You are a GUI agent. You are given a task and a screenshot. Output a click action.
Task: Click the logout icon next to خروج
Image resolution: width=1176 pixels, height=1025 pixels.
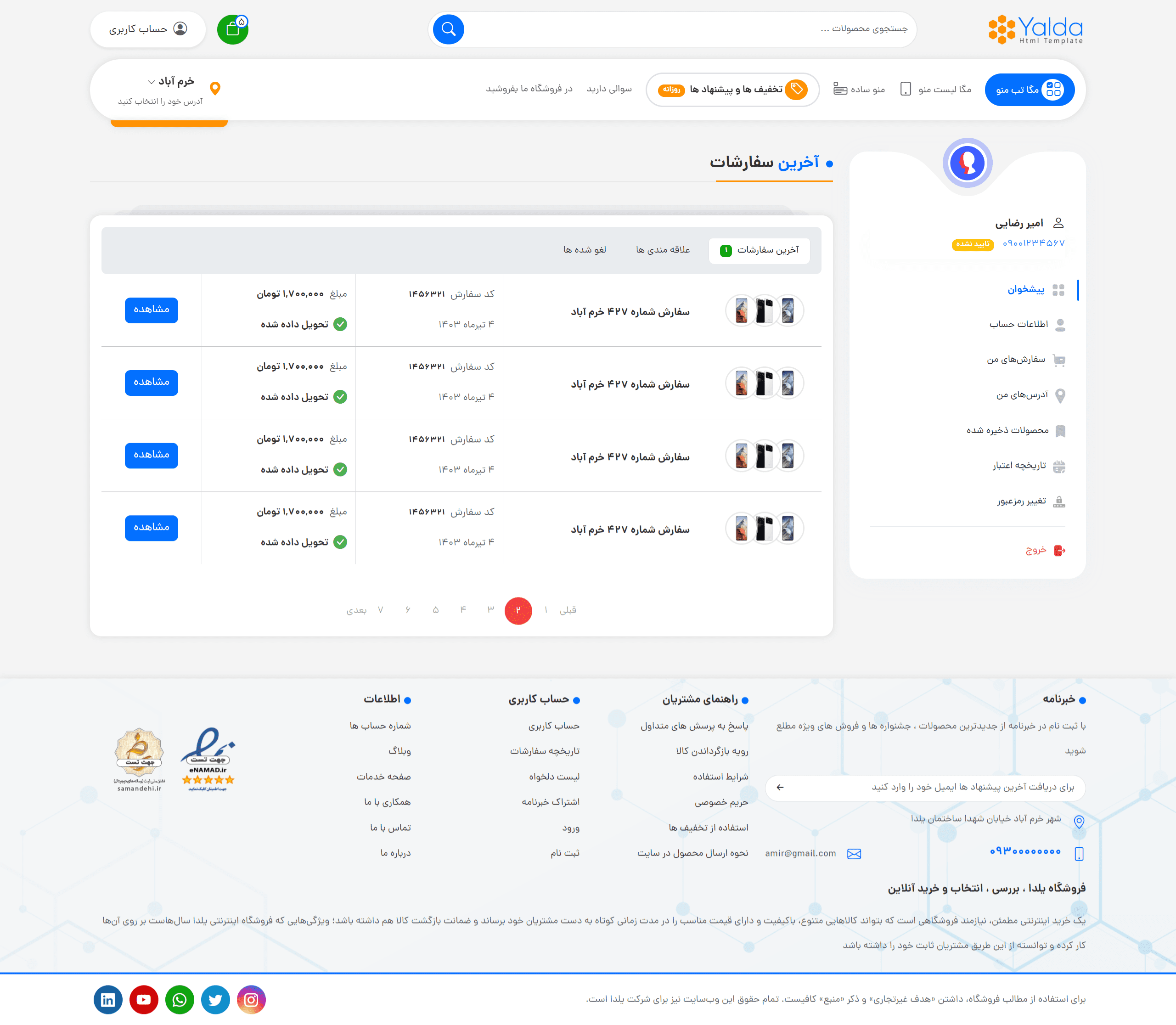tap(1059, 550)
